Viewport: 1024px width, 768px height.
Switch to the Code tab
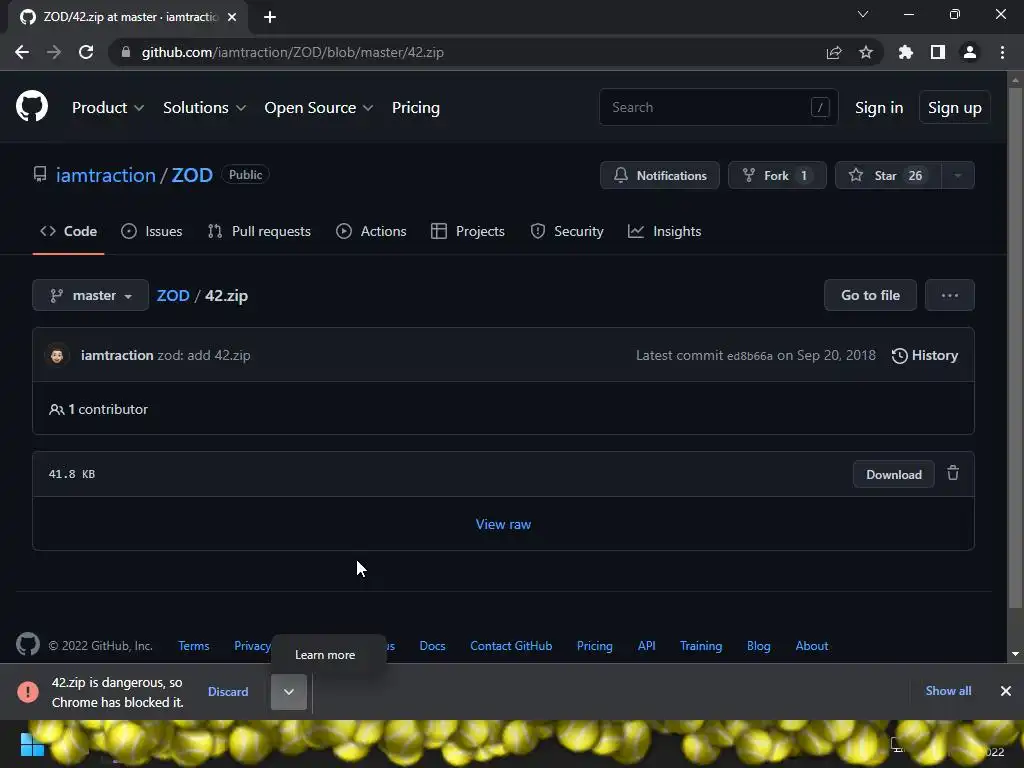pyautogui.click(x=69, y=231)
